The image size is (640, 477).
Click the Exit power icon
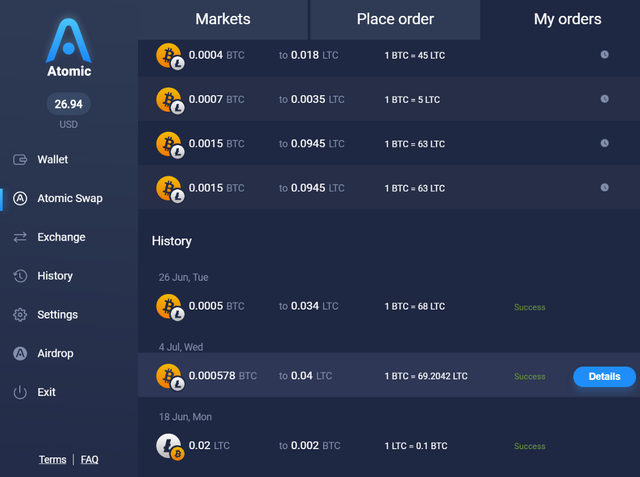point(20,392)
